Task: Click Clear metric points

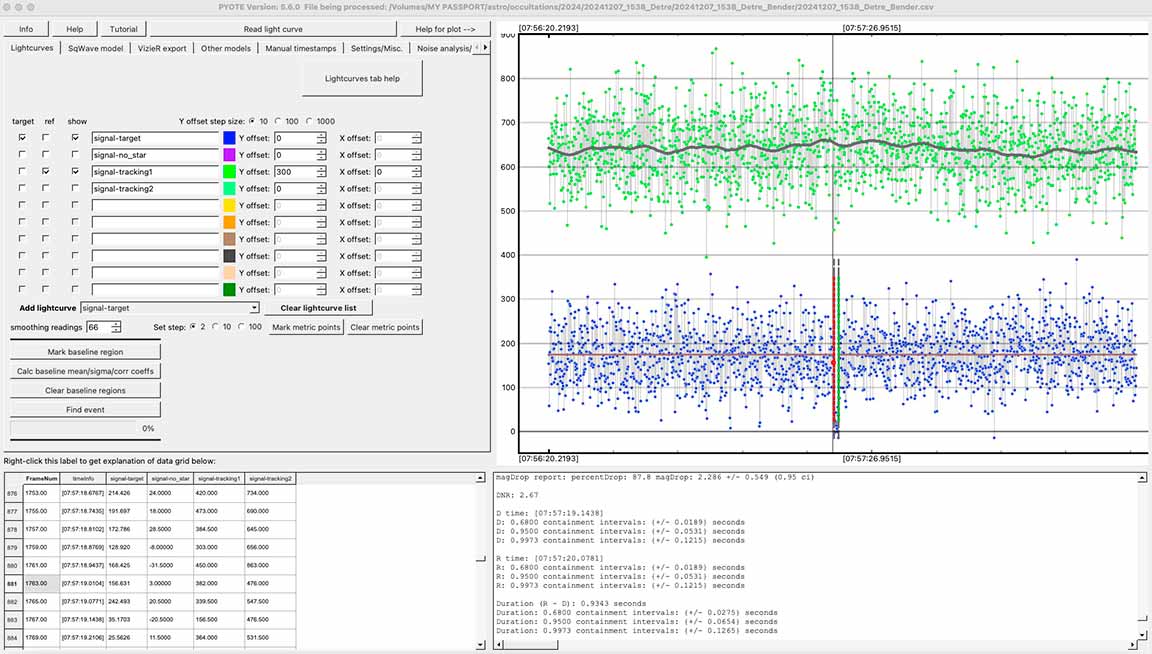Action: pyautogui.click(x=385, y=328)
